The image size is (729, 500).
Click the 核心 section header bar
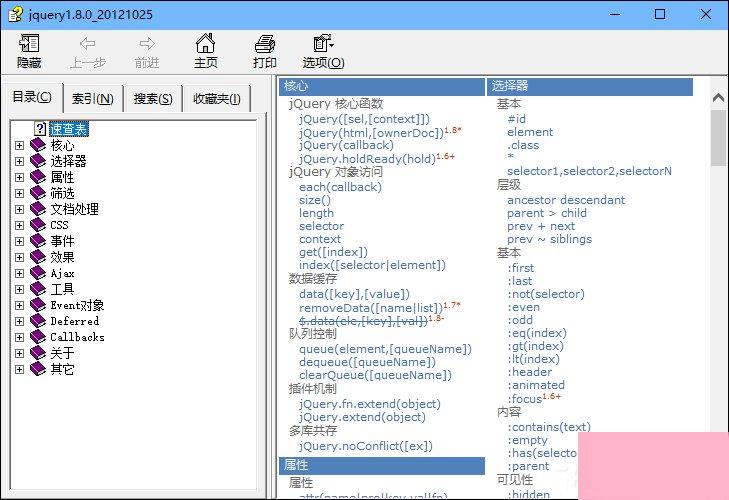pos(382,86)
